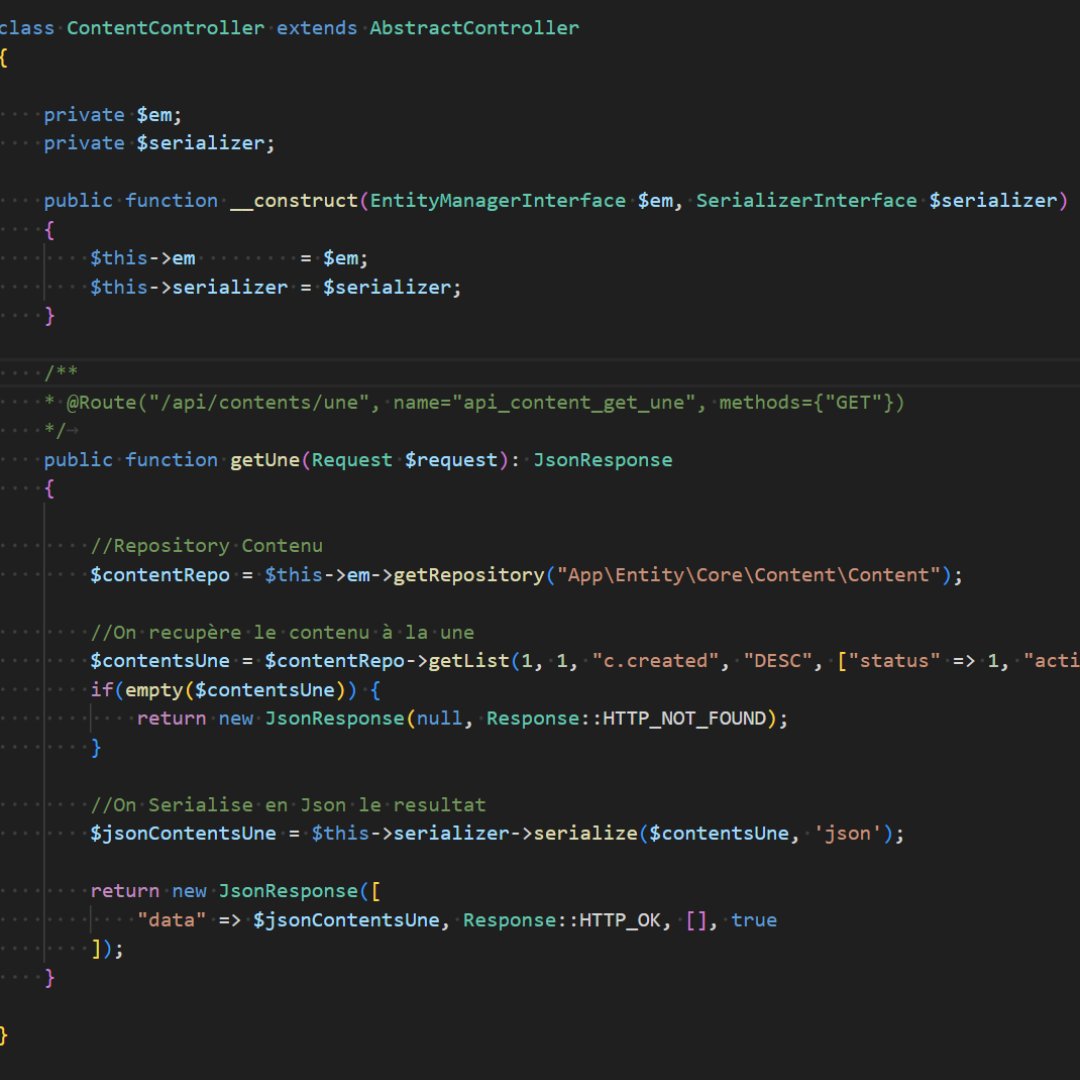Click the extends keyword

[x=317, y=28]
